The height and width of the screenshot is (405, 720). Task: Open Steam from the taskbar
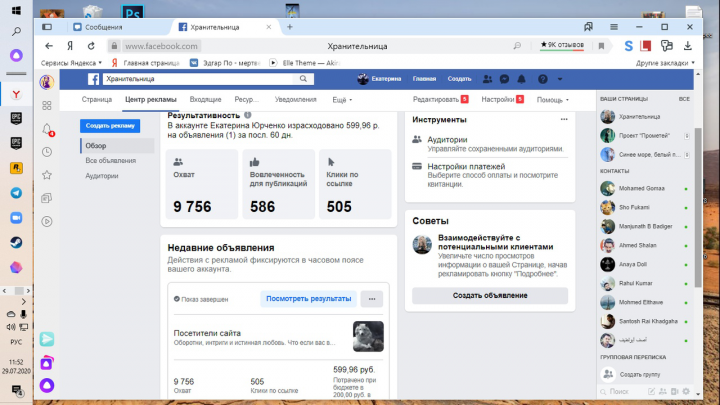coord(16,242)
